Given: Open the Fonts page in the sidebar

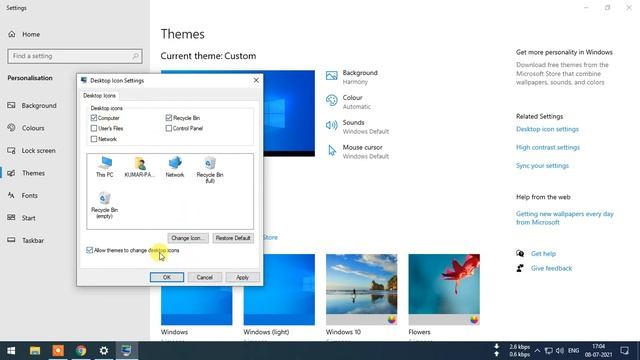Looking at the screenshot, I should coord(29,196).
